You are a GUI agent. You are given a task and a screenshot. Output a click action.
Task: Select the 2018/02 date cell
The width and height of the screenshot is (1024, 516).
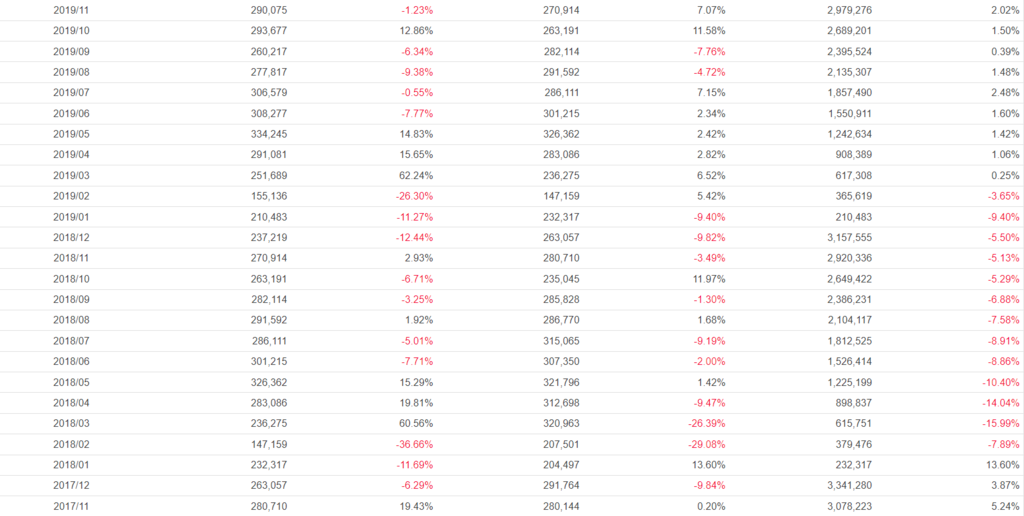click(69, 444)
